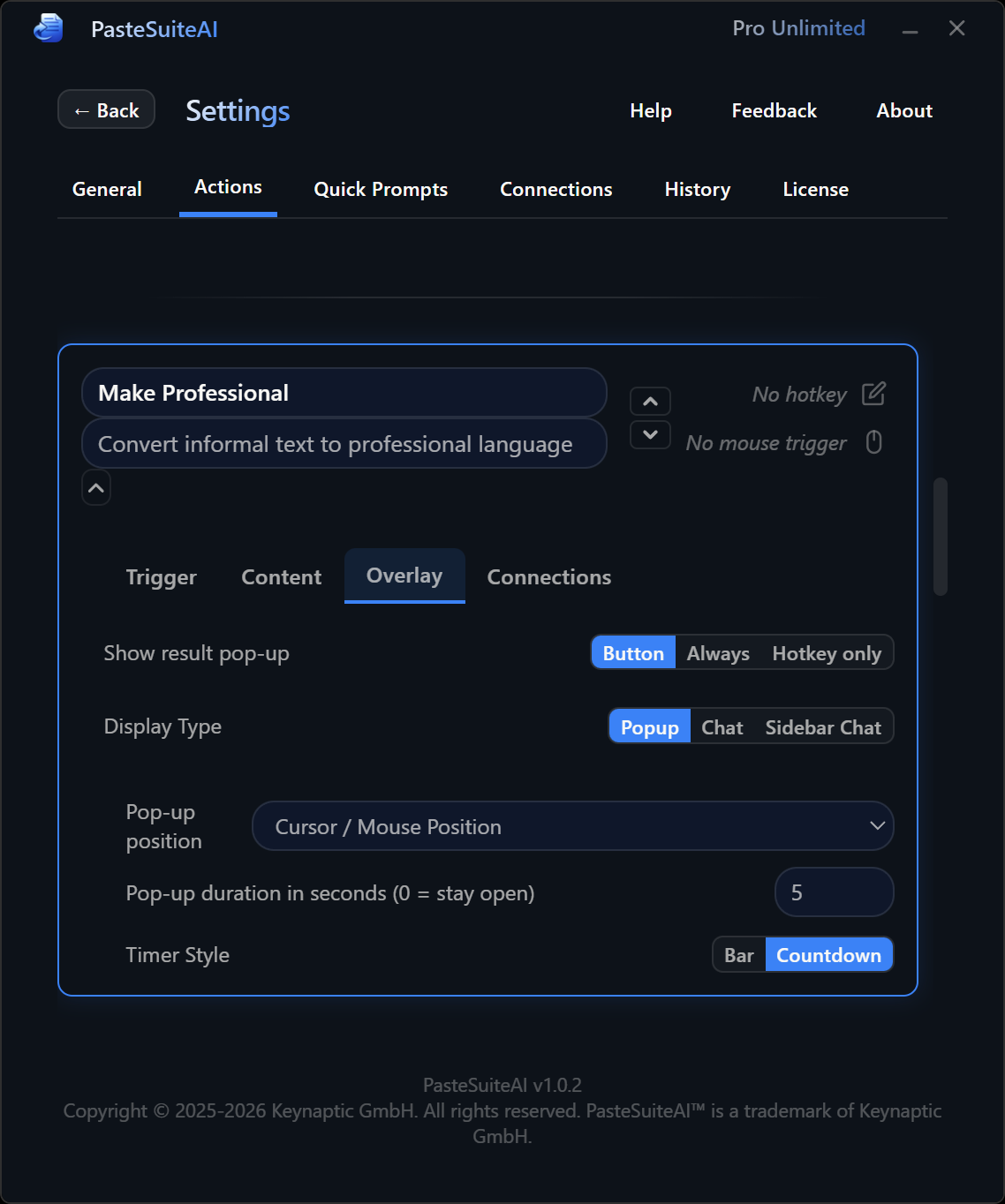Select the action's Overlay sub-tab
1005x1204 pixels.
[404, 576]
